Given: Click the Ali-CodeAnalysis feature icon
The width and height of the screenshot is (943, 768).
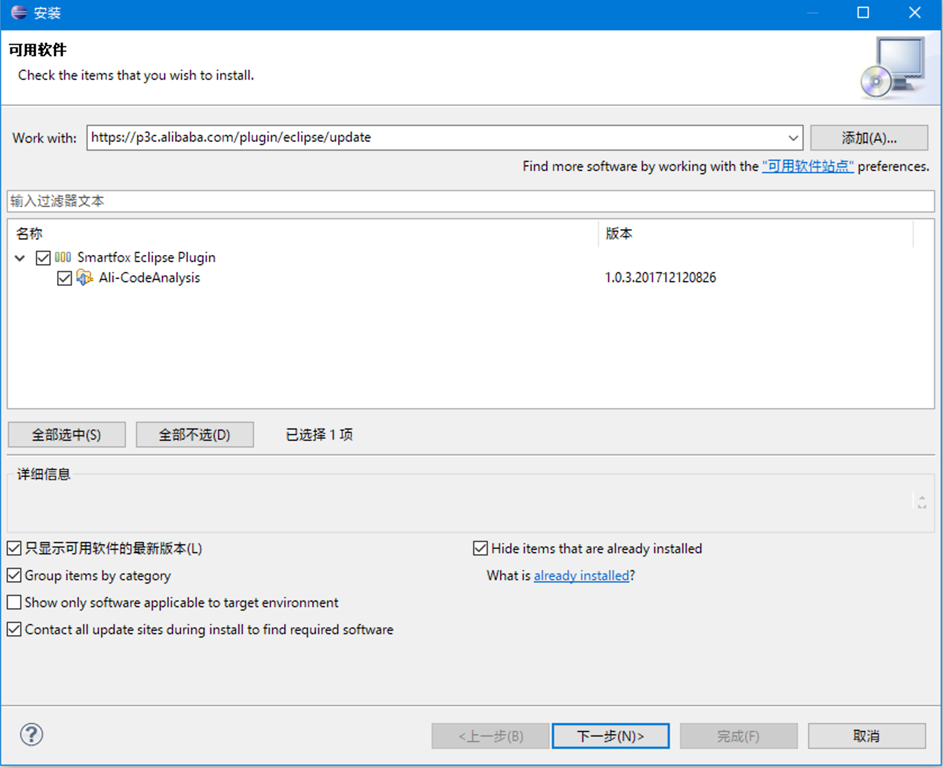Looking at the screenshot, I should (85, 278).
